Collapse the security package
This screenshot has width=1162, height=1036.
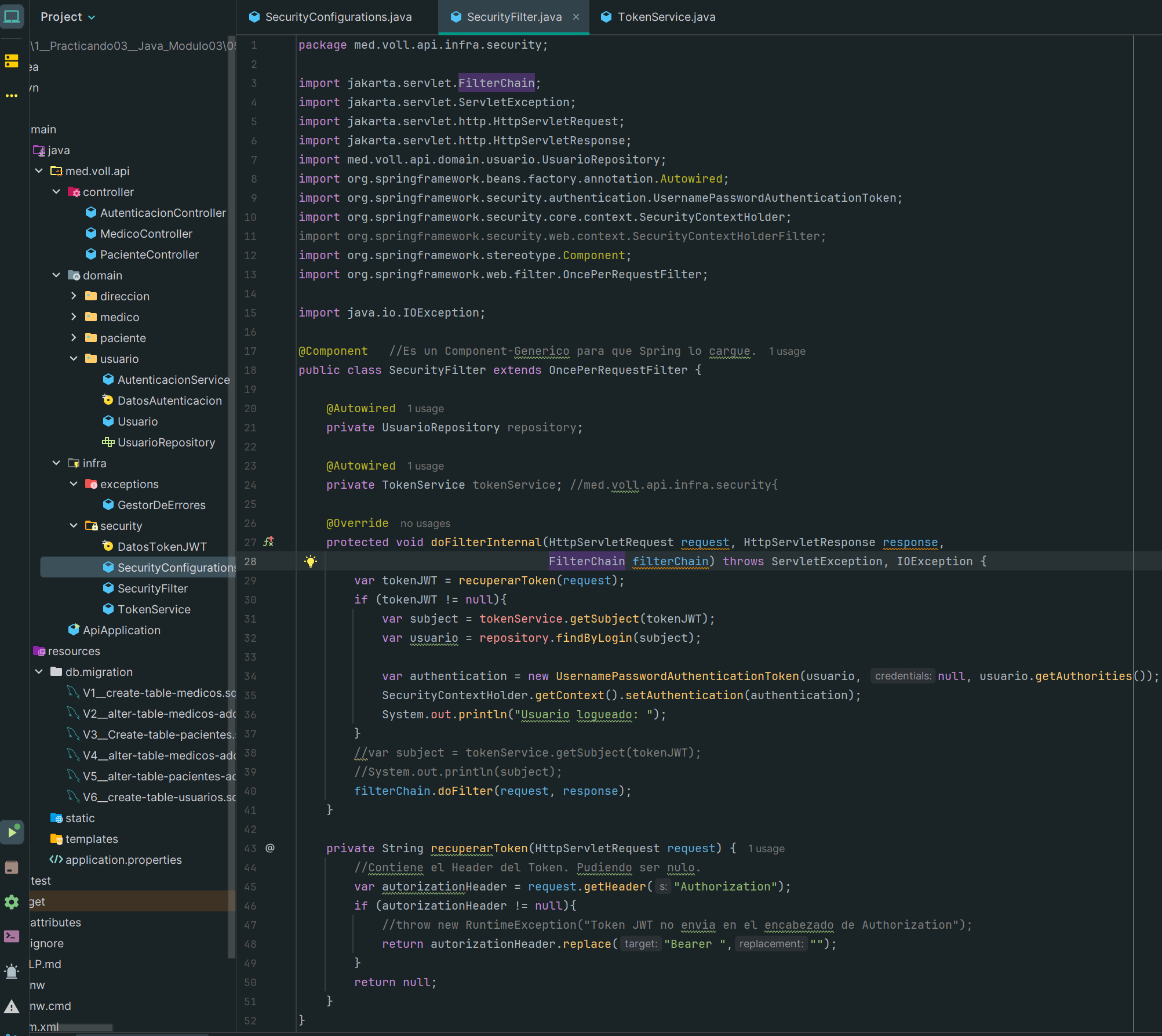(x=74, y=526)
